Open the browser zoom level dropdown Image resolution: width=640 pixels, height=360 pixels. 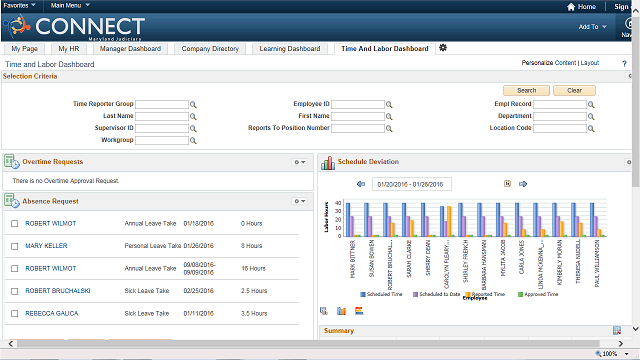[627, 354]
